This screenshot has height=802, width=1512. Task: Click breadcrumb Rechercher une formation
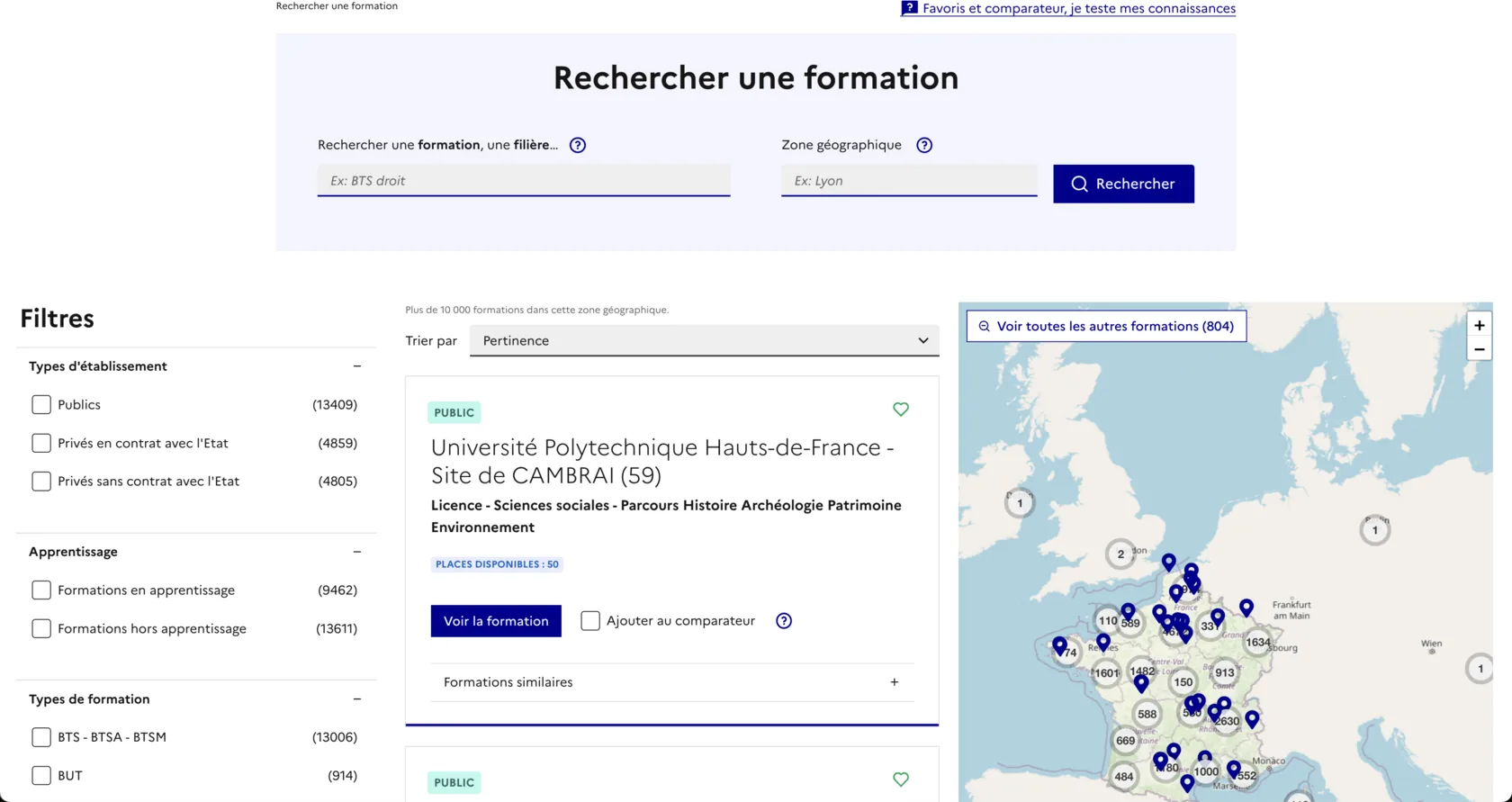(337, 6)
